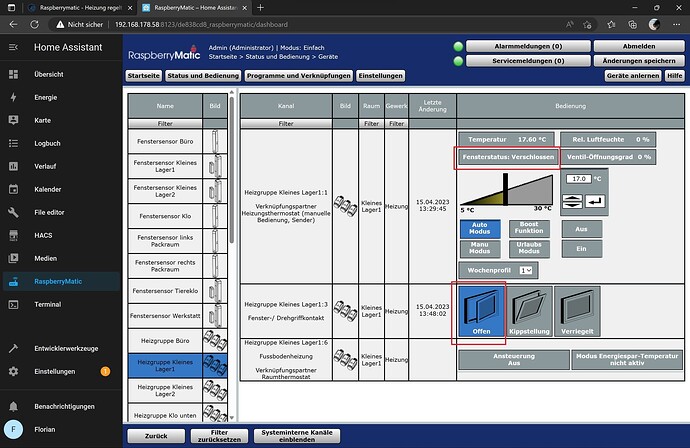This screenshot has width=690, height=448.
Task: Open the Karte map view
Action: pyautogui.click(x=43, y=120)
